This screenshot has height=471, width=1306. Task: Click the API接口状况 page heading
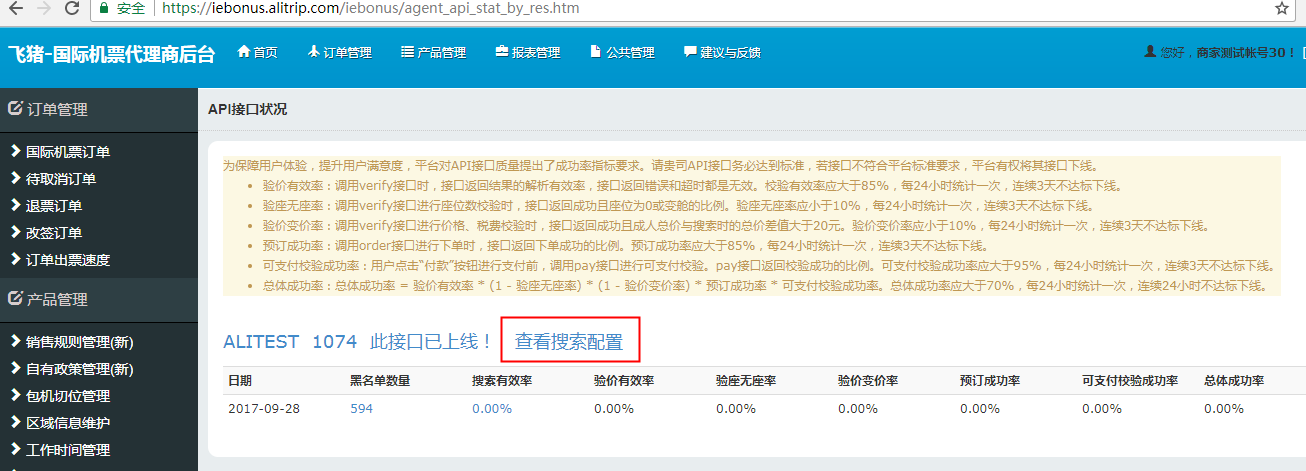point(247,109)
